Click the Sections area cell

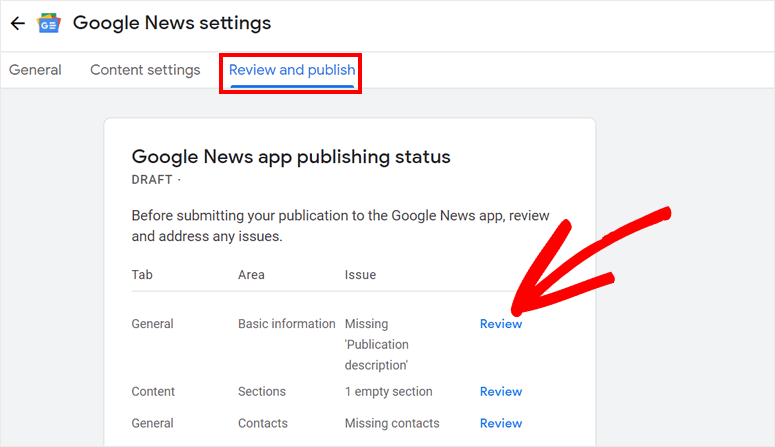pyautogui.click(x=262, y=392)
